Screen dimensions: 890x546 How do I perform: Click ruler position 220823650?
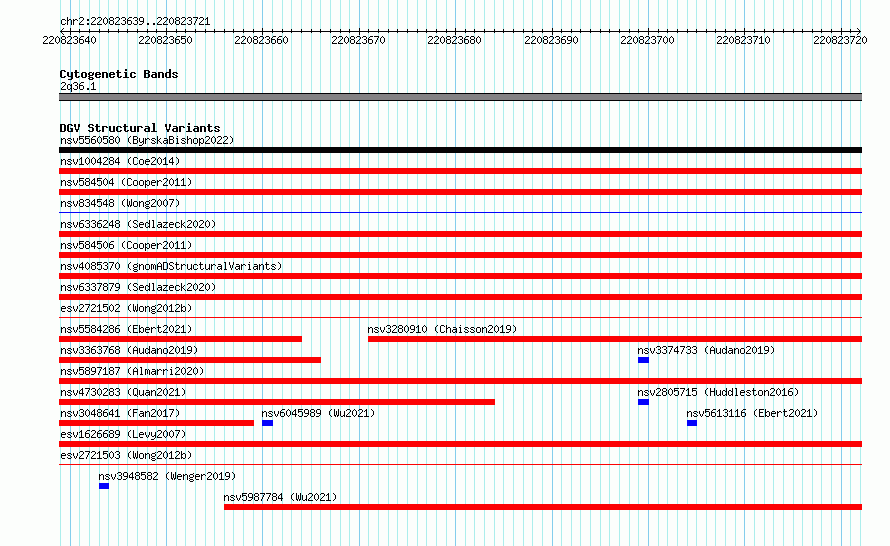pyautogui.click(x=165, y=40)
